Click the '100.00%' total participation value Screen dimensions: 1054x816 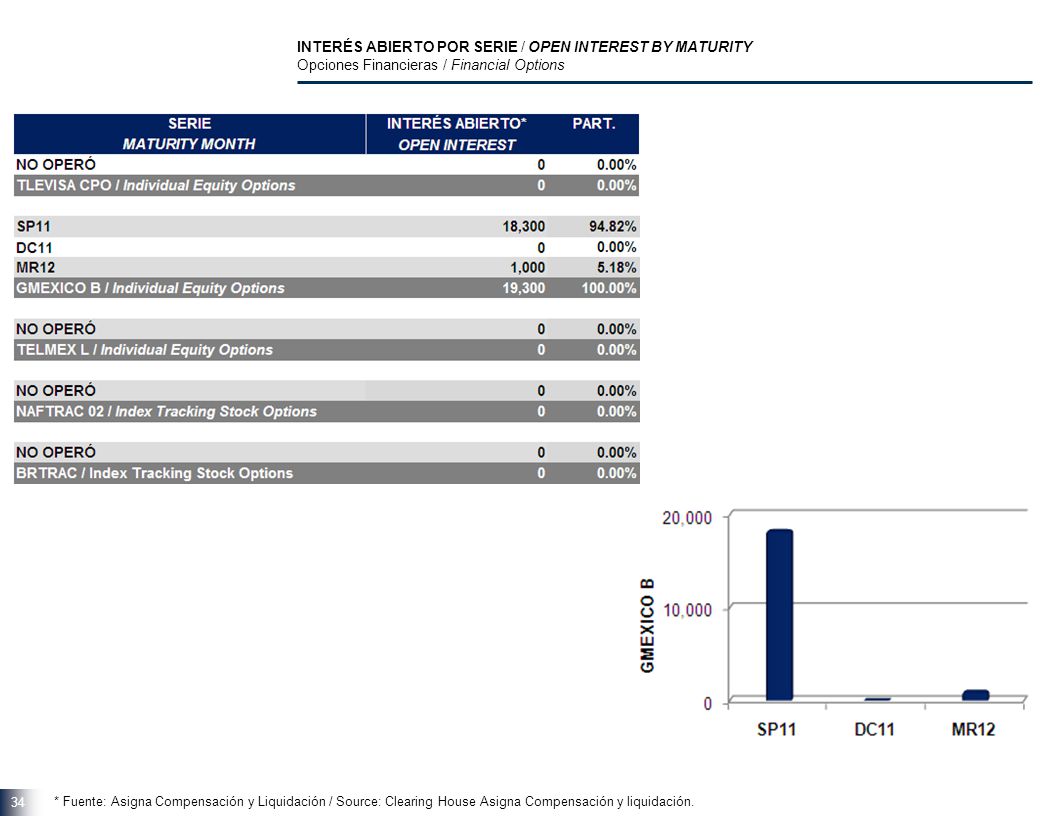coord(609,288)
